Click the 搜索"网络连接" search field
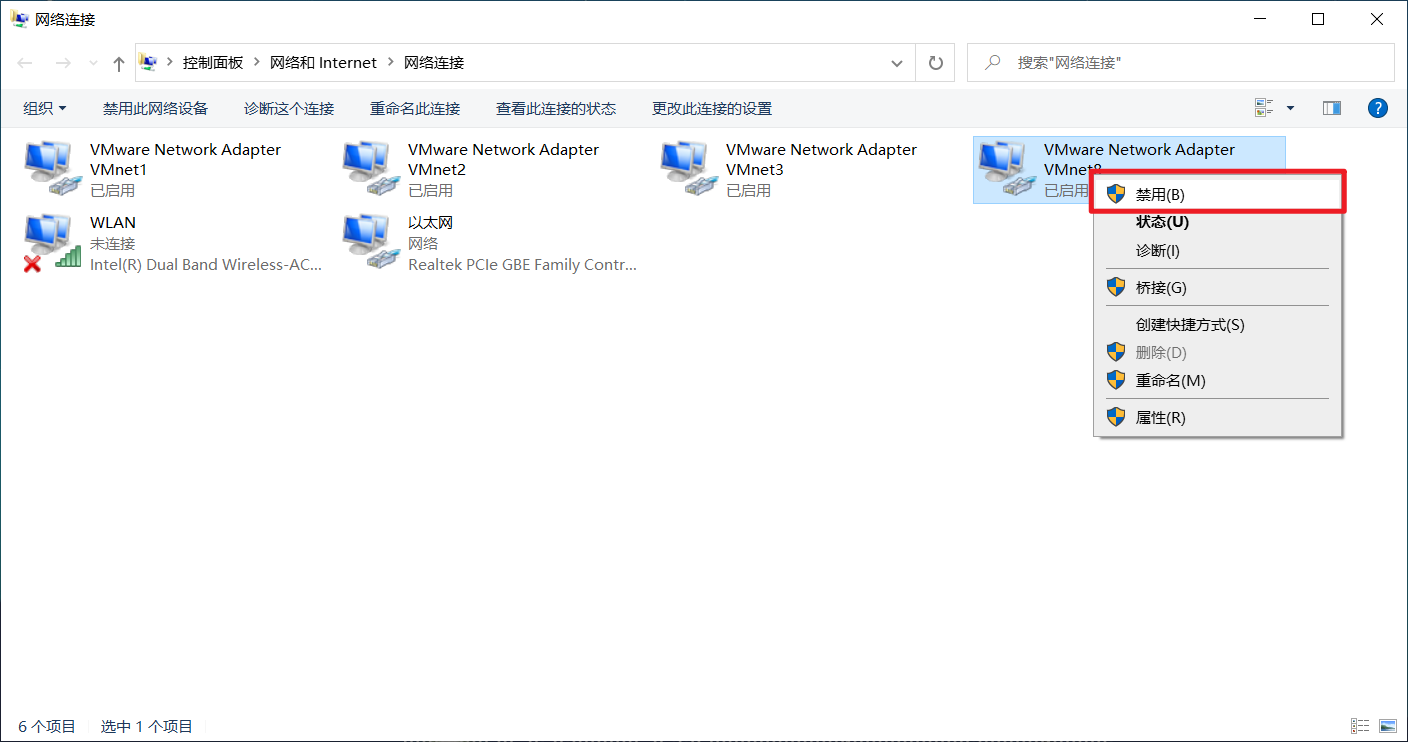 coord(1181,63)
